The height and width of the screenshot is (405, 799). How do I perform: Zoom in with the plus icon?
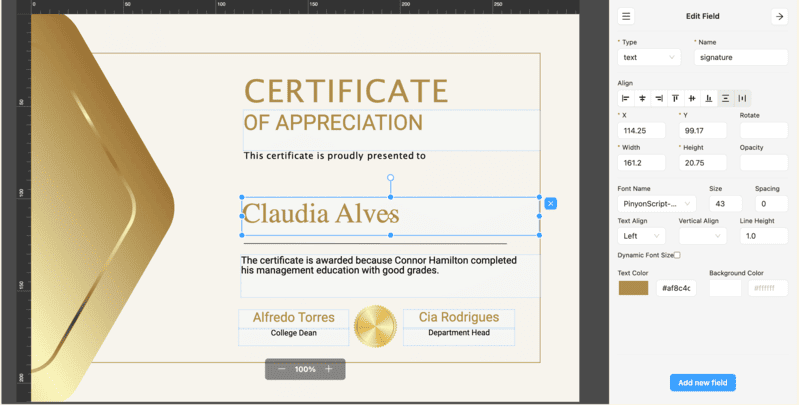pos(329,369)
